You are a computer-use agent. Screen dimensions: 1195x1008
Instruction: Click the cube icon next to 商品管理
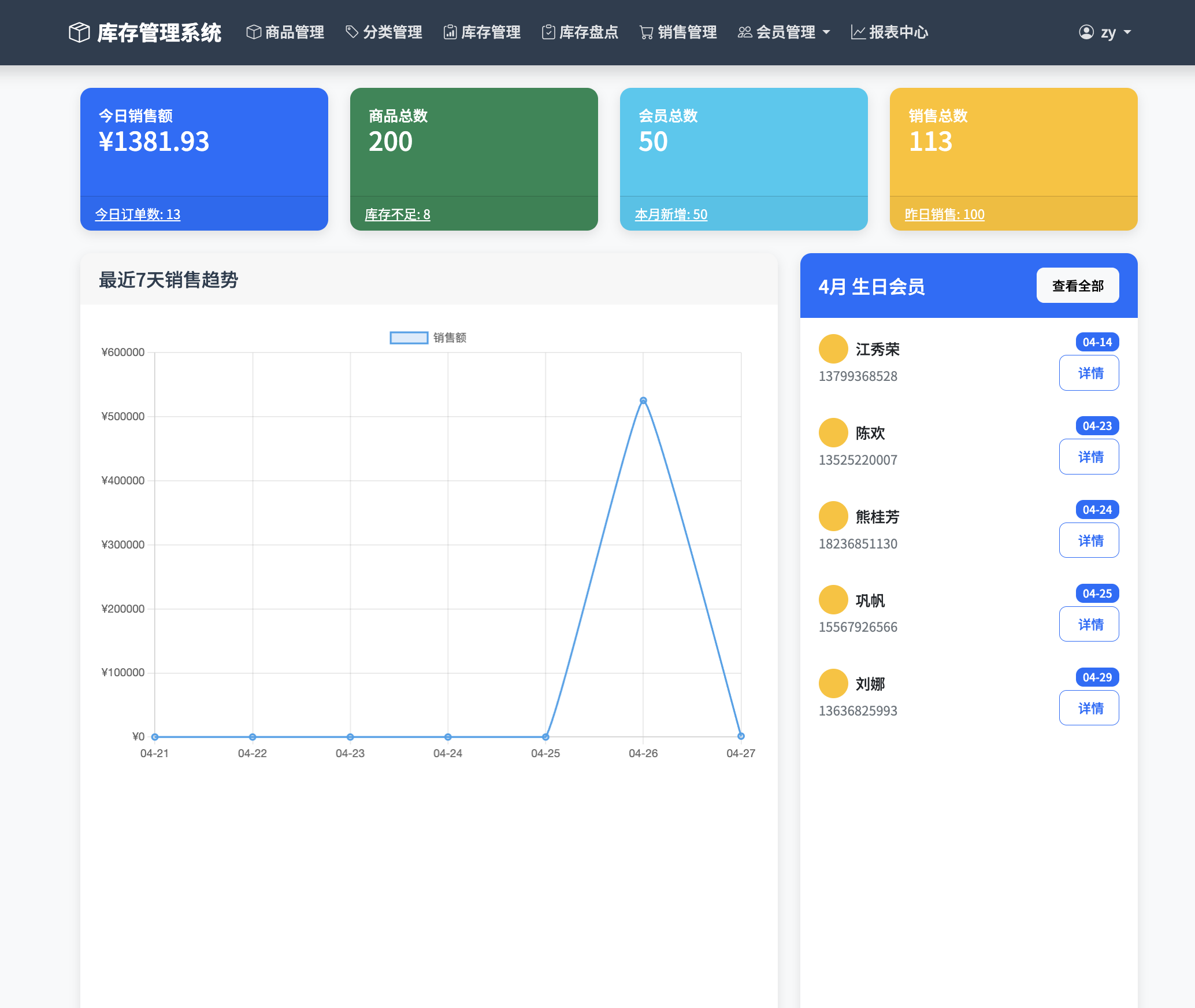253,32
